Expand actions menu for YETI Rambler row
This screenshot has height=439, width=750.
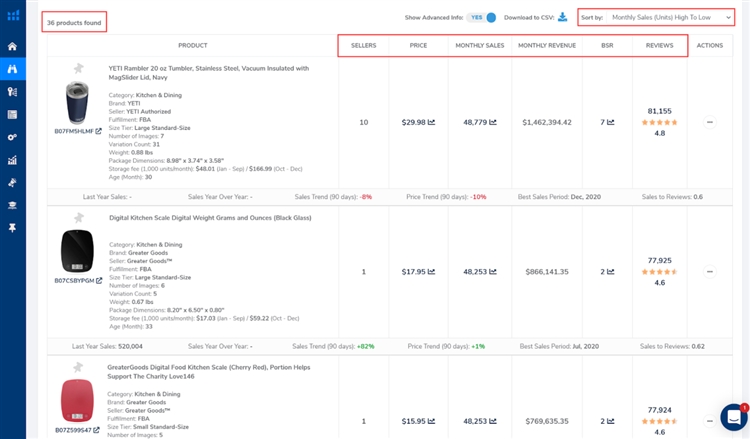710,122
